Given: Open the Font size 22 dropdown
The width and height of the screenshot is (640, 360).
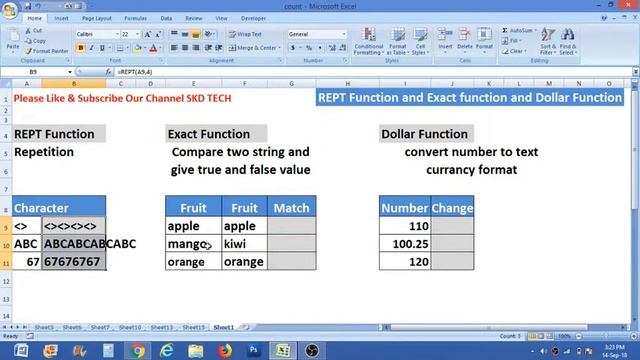Looking at the screenshot, I should [137, 35].
